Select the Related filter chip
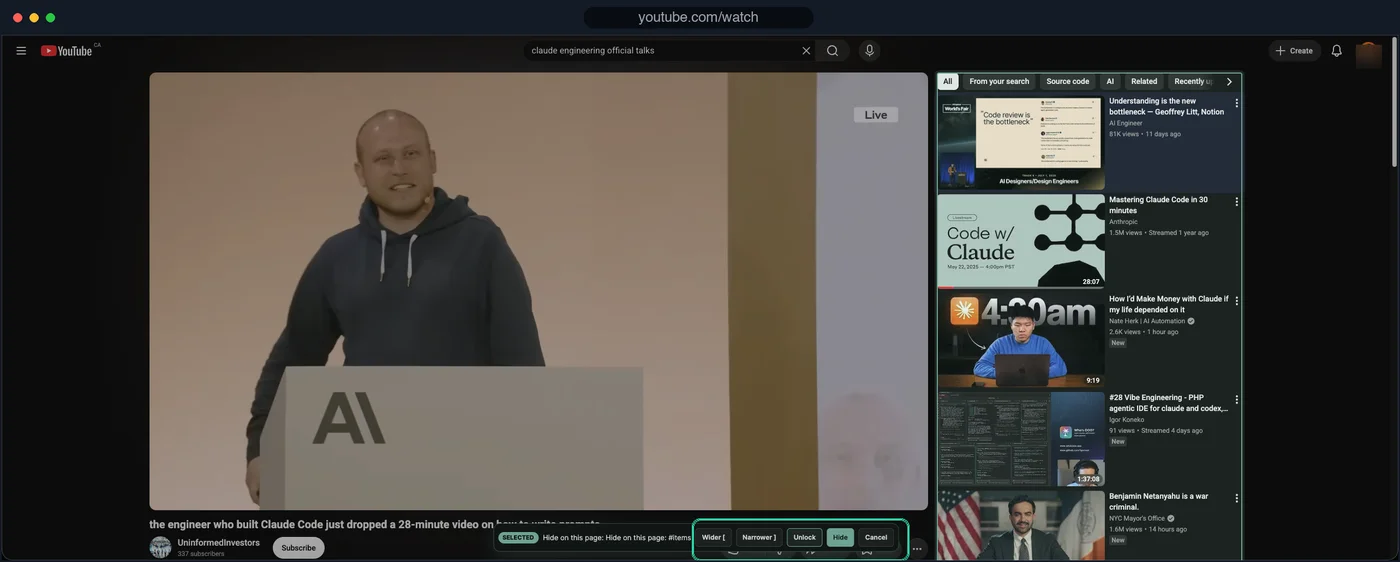The height and width of the screenshot is (562, 1400). click(x=1144, y=82)
